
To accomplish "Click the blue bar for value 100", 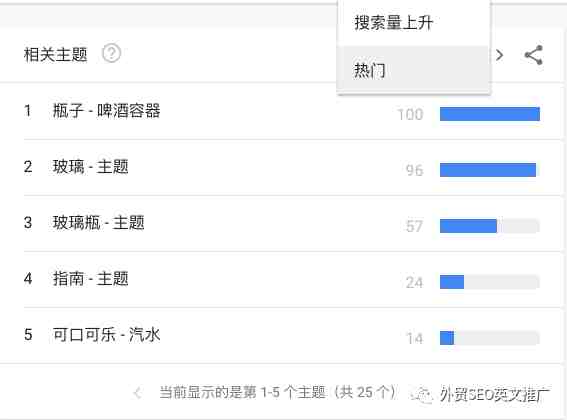I will [490, 114].
